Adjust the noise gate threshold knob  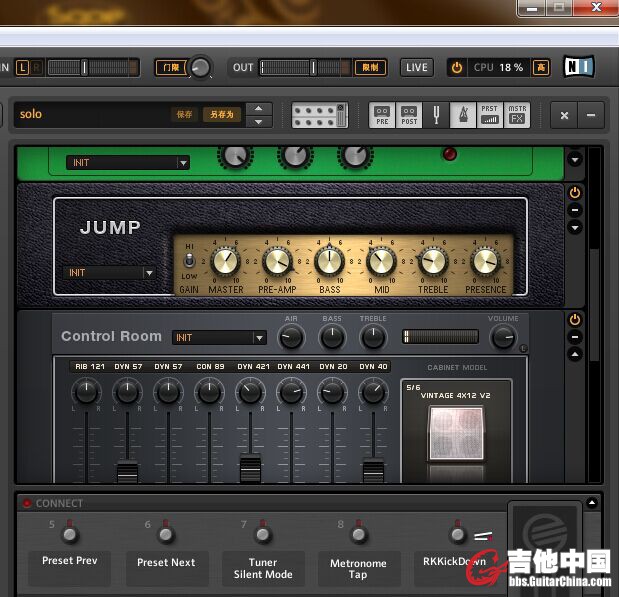click(200, 68)
